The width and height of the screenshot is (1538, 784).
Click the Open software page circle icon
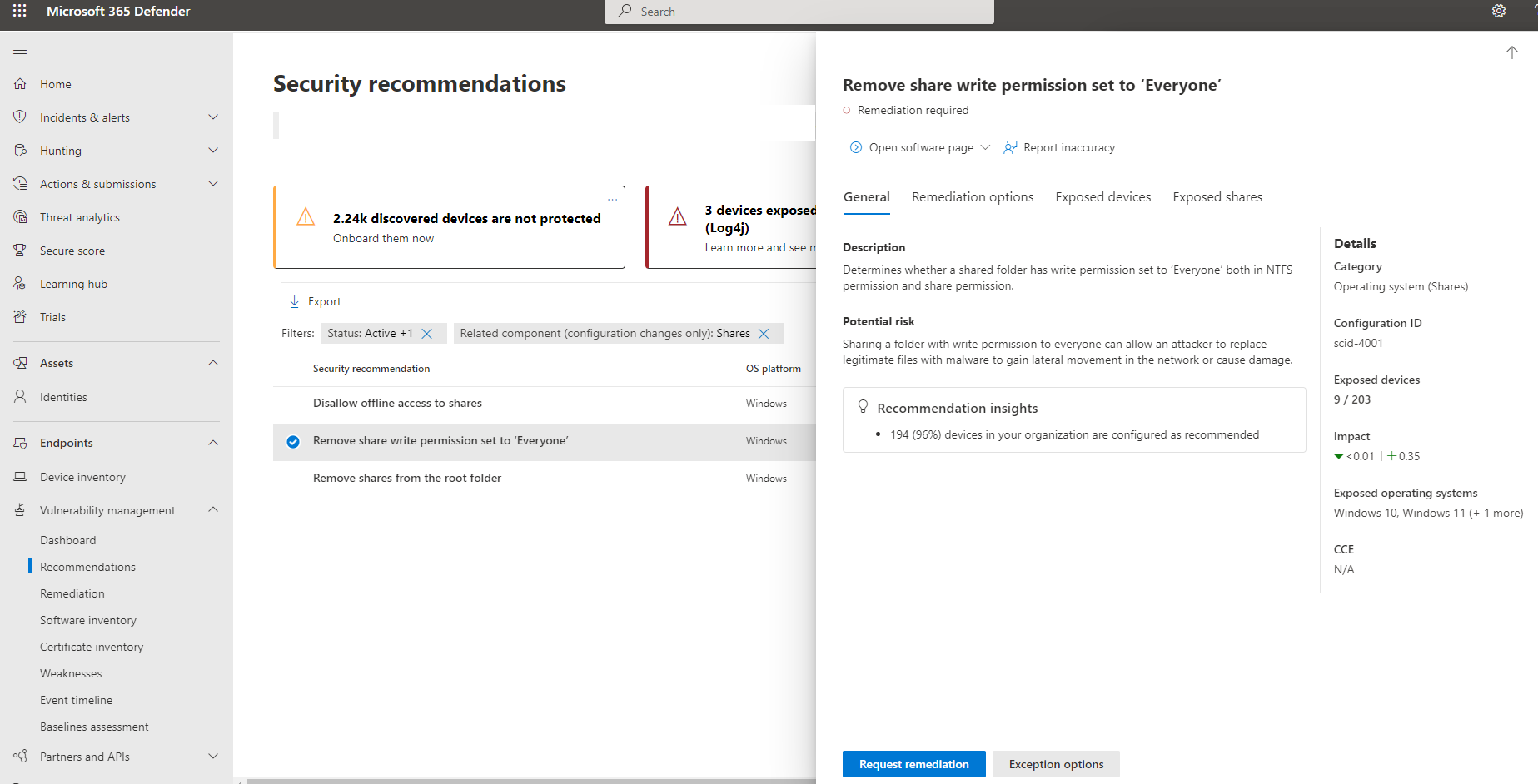pyautogui.click(x=856, y=147)
